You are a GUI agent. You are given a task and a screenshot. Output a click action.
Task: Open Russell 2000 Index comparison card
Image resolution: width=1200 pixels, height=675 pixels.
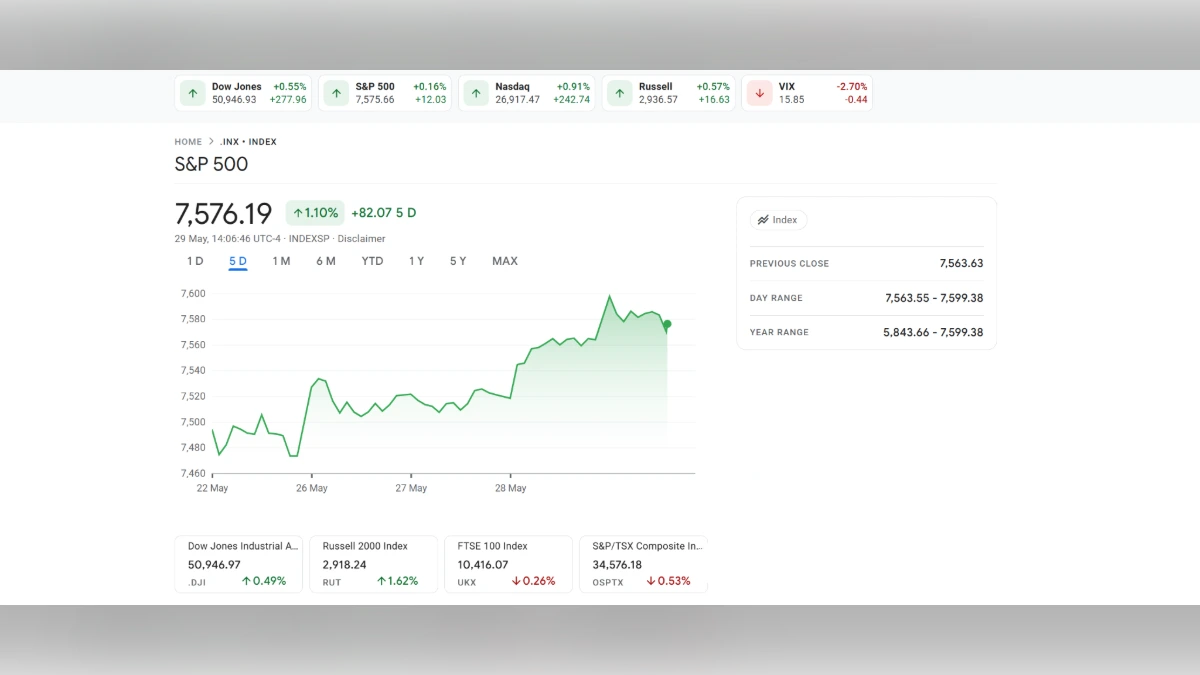tap(373, 564)
